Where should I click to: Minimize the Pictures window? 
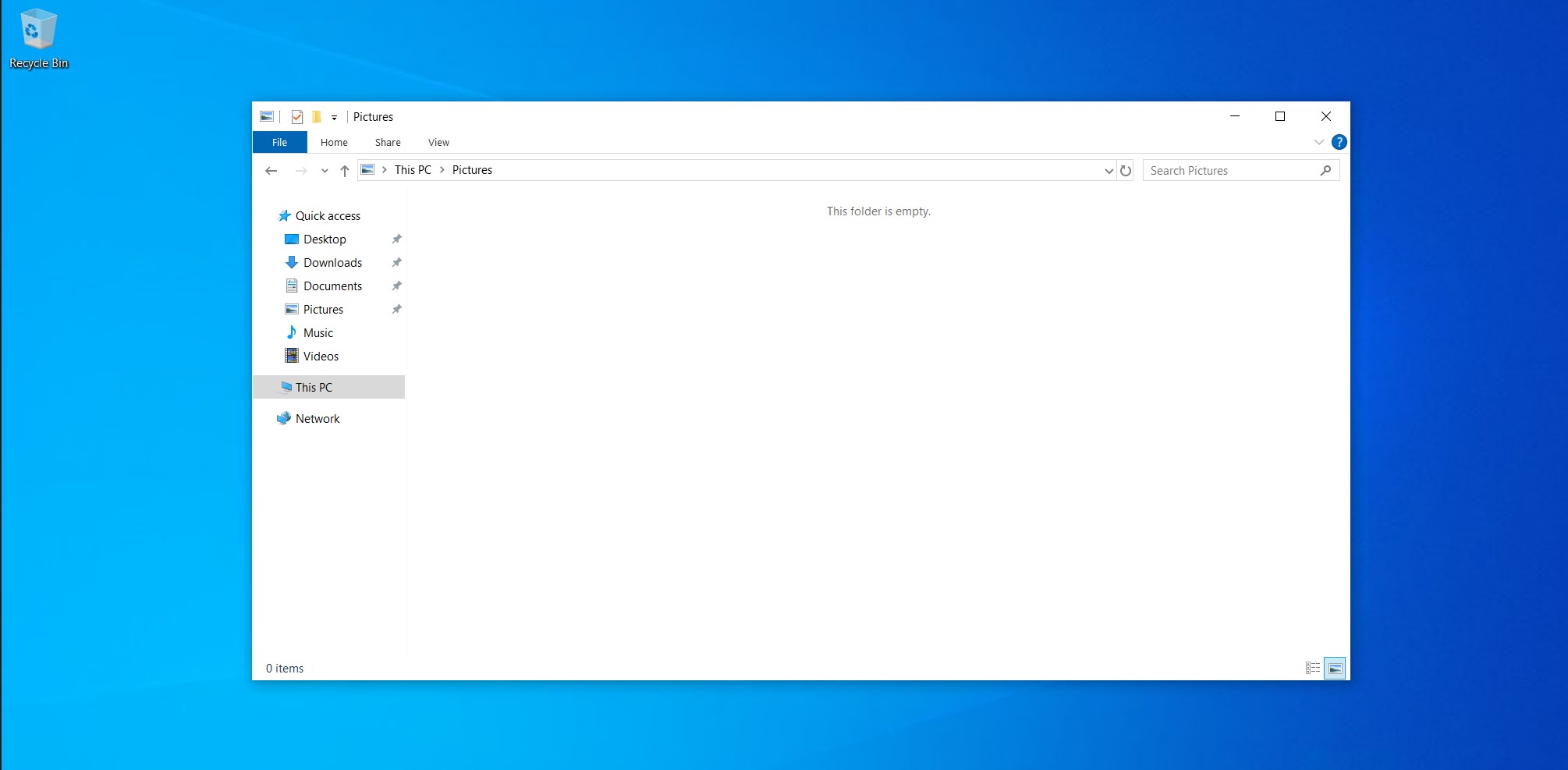tap(1235, 116)
